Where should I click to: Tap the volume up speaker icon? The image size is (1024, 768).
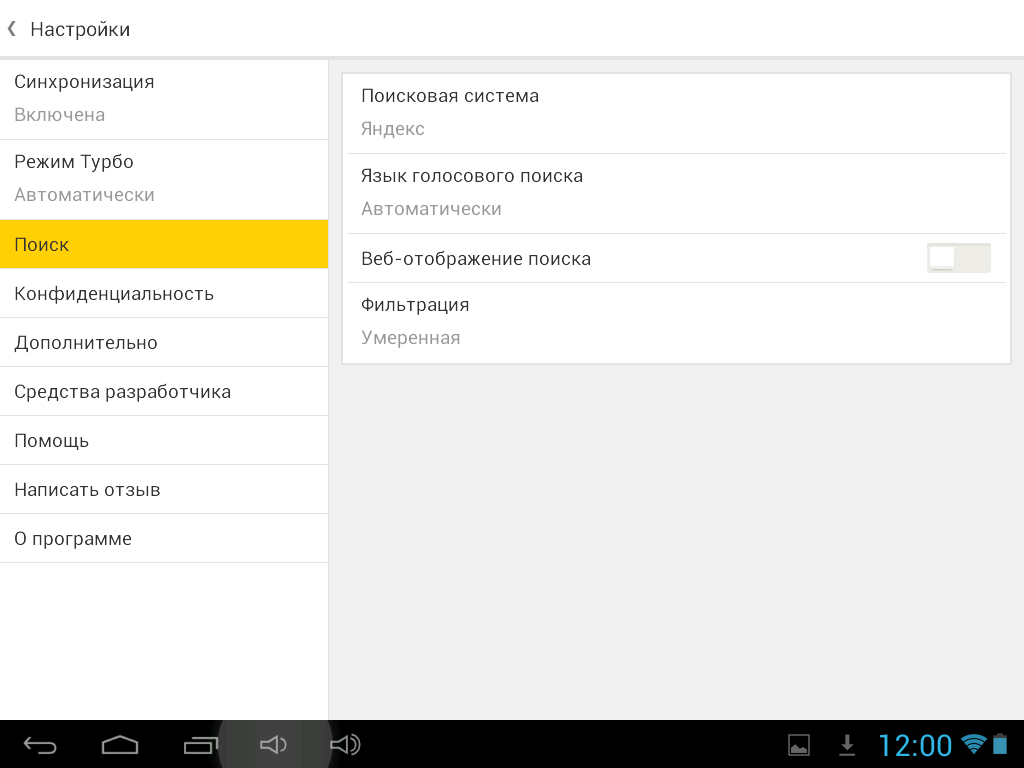tap(345, 744)
